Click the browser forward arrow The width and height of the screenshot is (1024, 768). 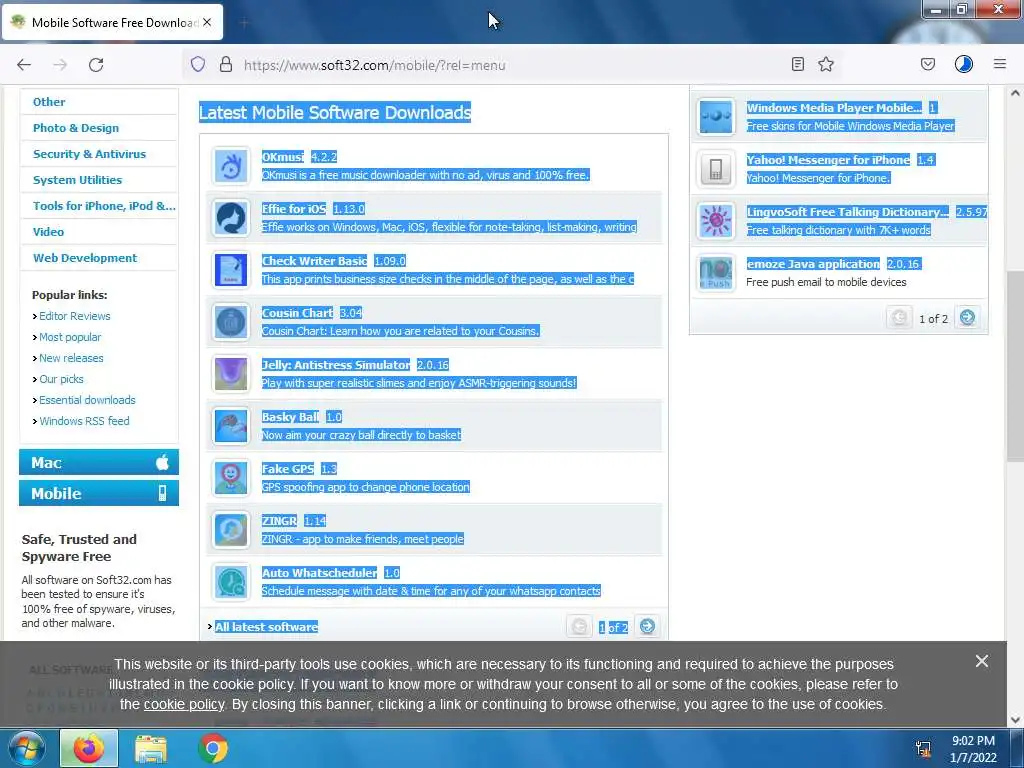click(x=60, y=65)
